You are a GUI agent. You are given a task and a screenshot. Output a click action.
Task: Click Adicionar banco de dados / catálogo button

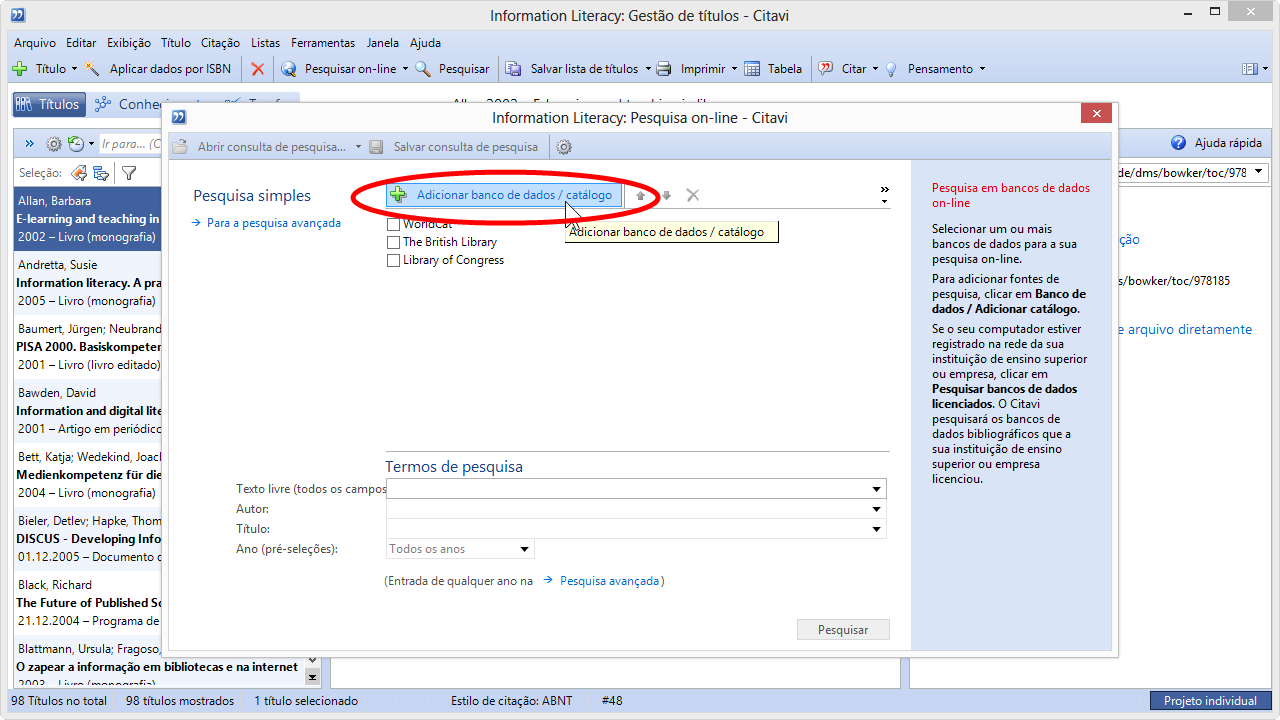pyautogui.click(x=504, y=195)
